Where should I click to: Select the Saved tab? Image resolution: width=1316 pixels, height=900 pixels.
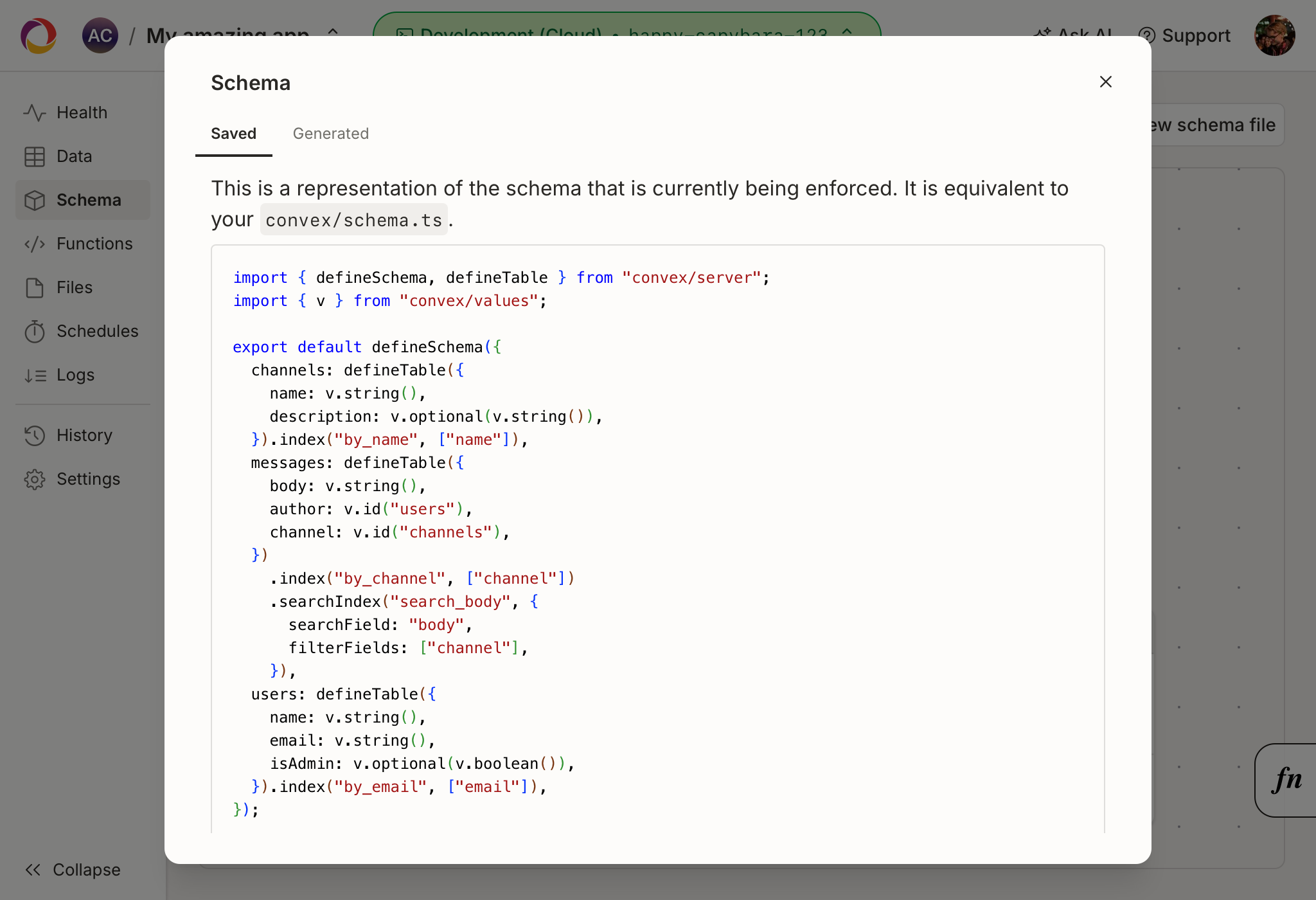pyautogui.click(x=234, y=134)
